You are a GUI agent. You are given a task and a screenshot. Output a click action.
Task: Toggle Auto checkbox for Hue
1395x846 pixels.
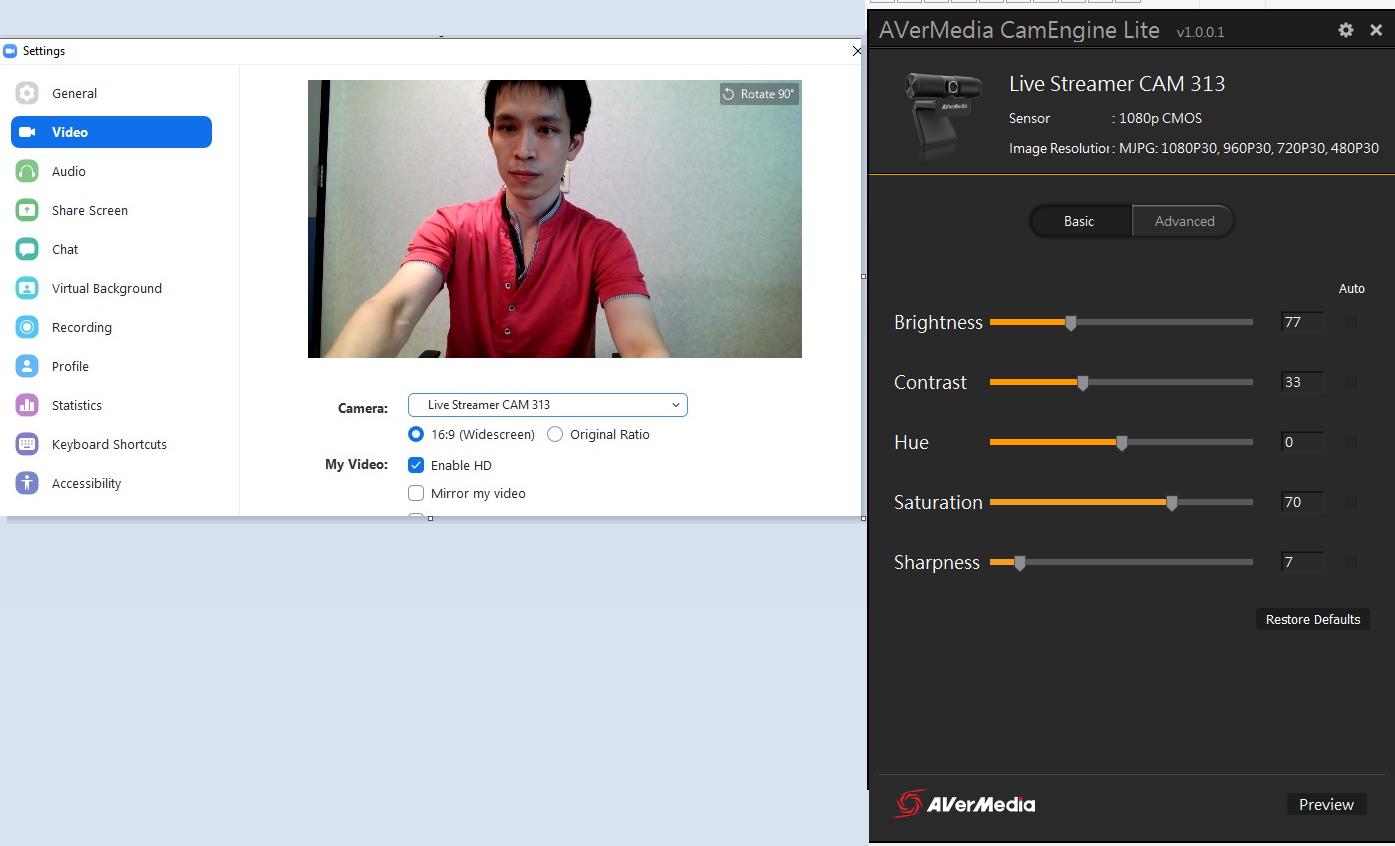(1351, 442)
